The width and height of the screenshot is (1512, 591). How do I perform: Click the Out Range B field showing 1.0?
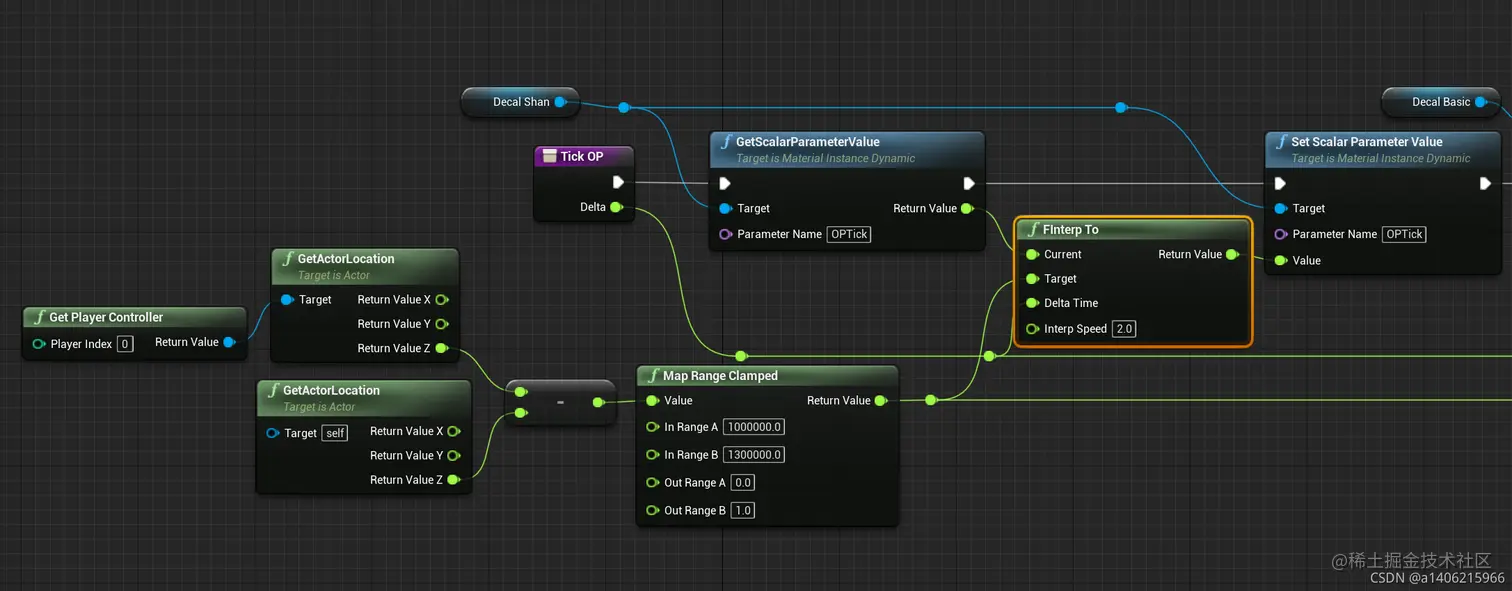pos(742,510)
